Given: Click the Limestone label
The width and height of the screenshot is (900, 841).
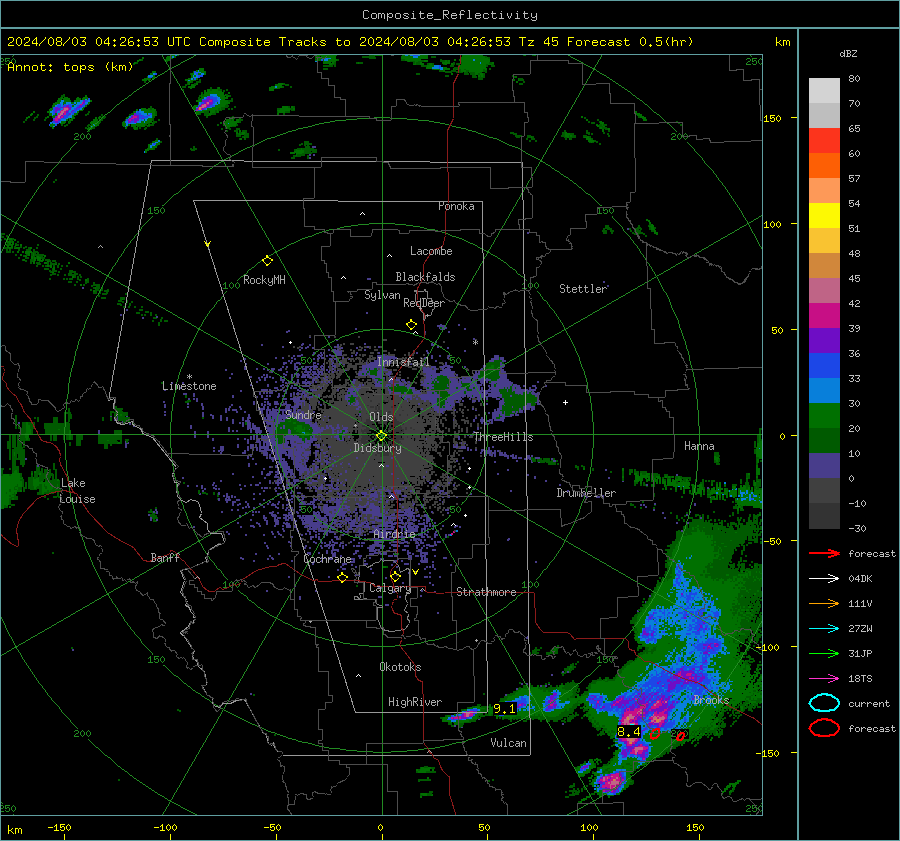Looking at the screenshot, I should (189, 386).
